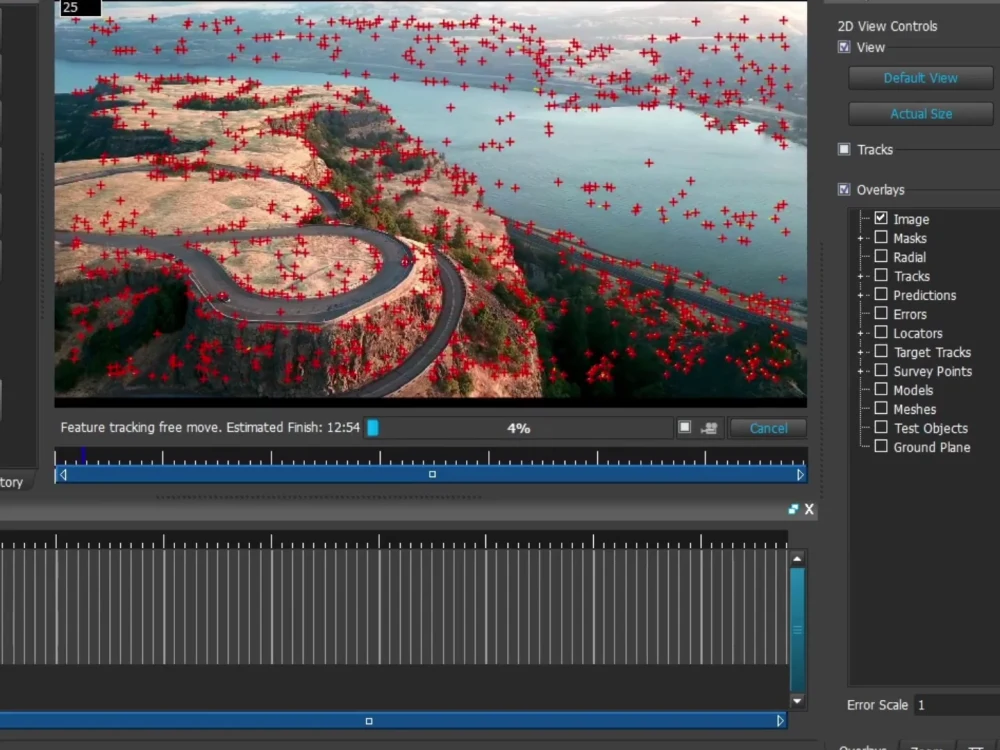Enable the Predictions overlay checkbox

click(x=881, y=294)
